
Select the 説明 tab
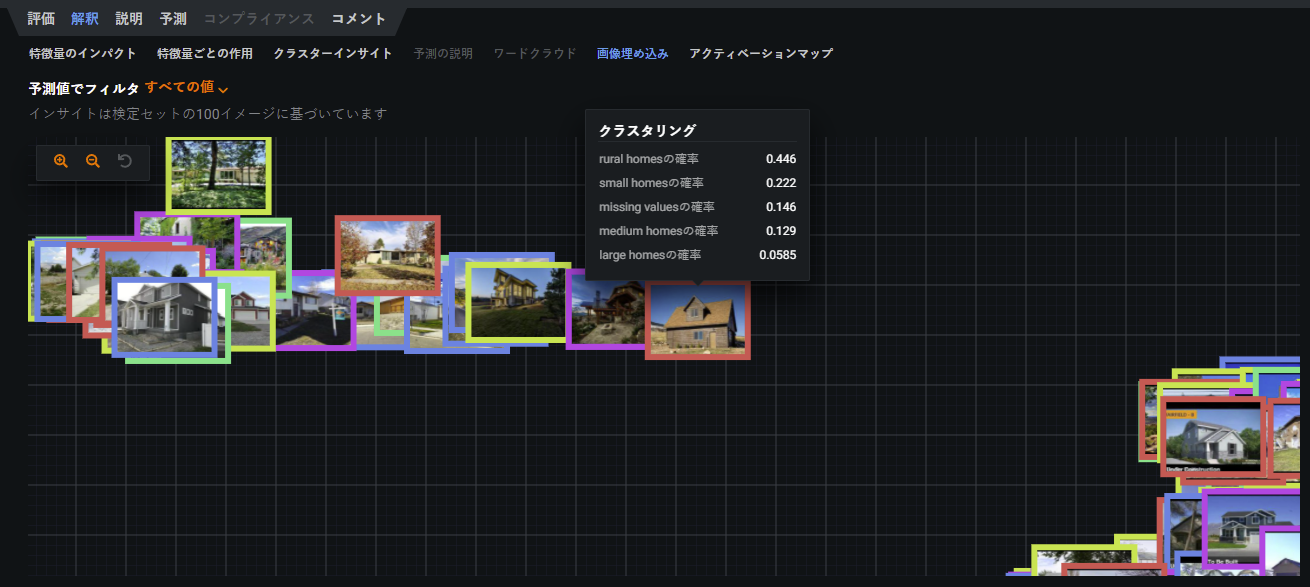(129, 19)
